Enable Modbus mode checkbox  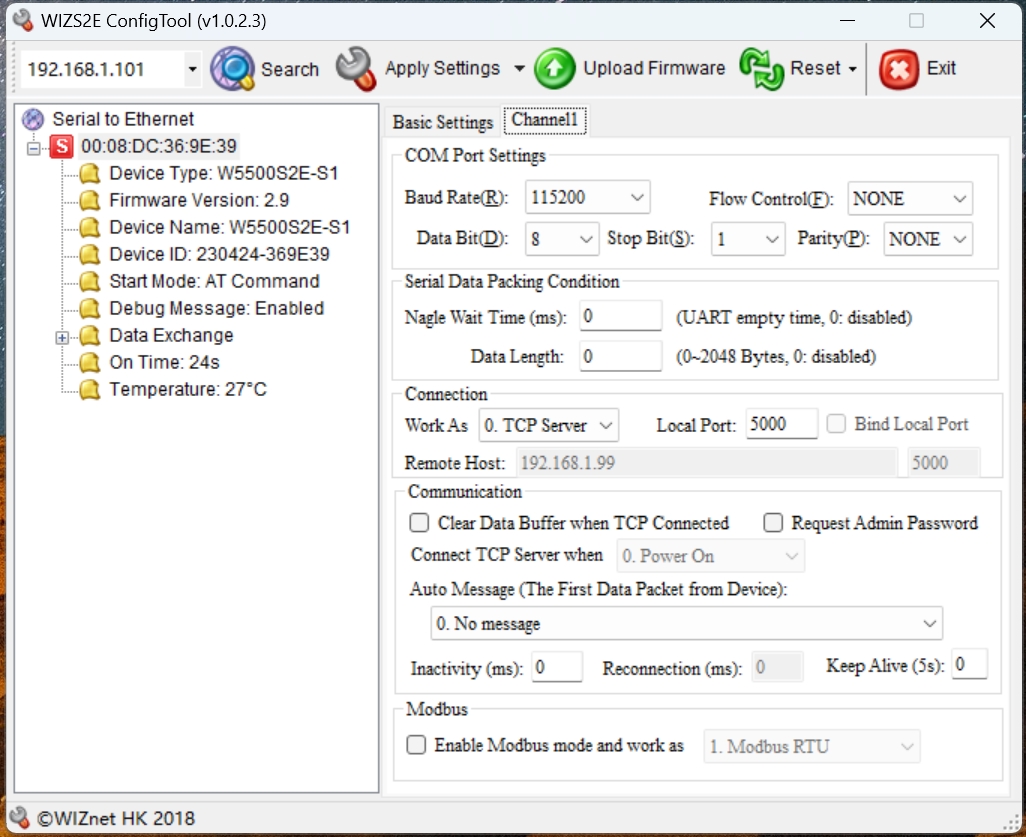tap(416, 745)
